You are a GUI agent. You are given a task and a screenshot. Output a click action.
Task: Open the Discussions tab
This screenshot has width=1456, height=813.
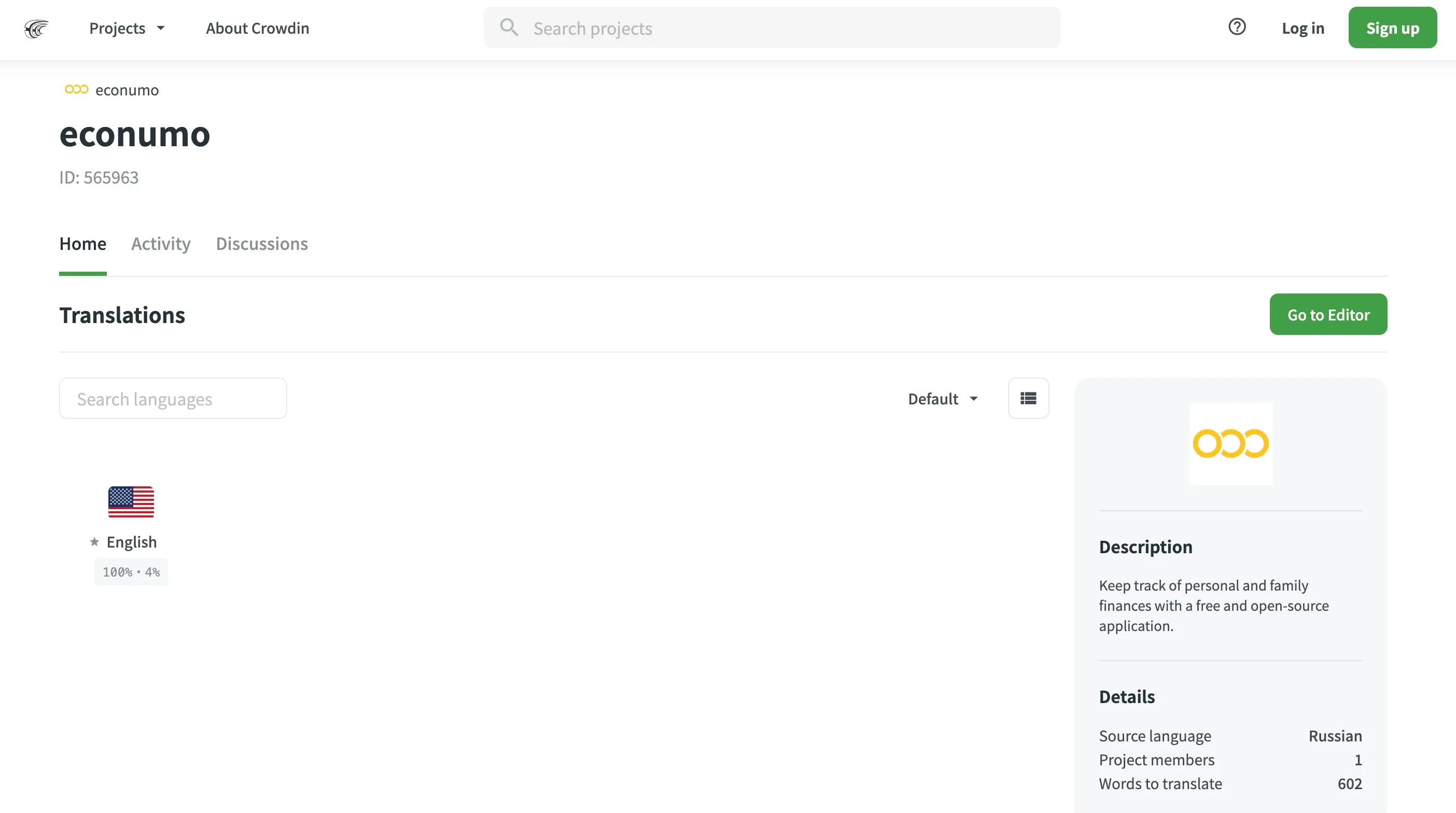(262, 244)
